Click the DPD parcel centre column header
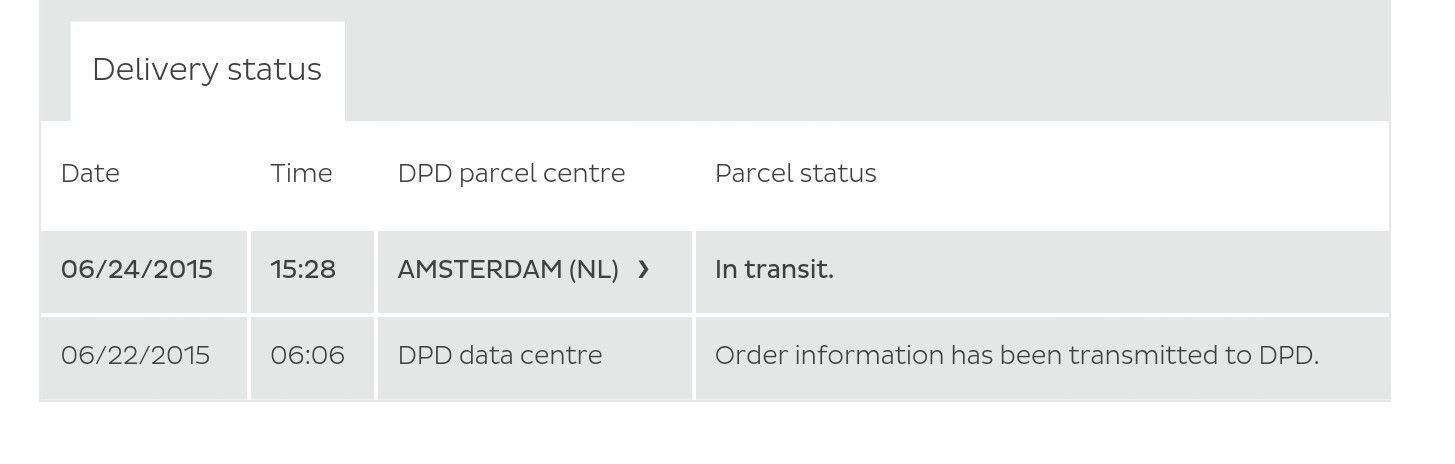 click(511, 174)
